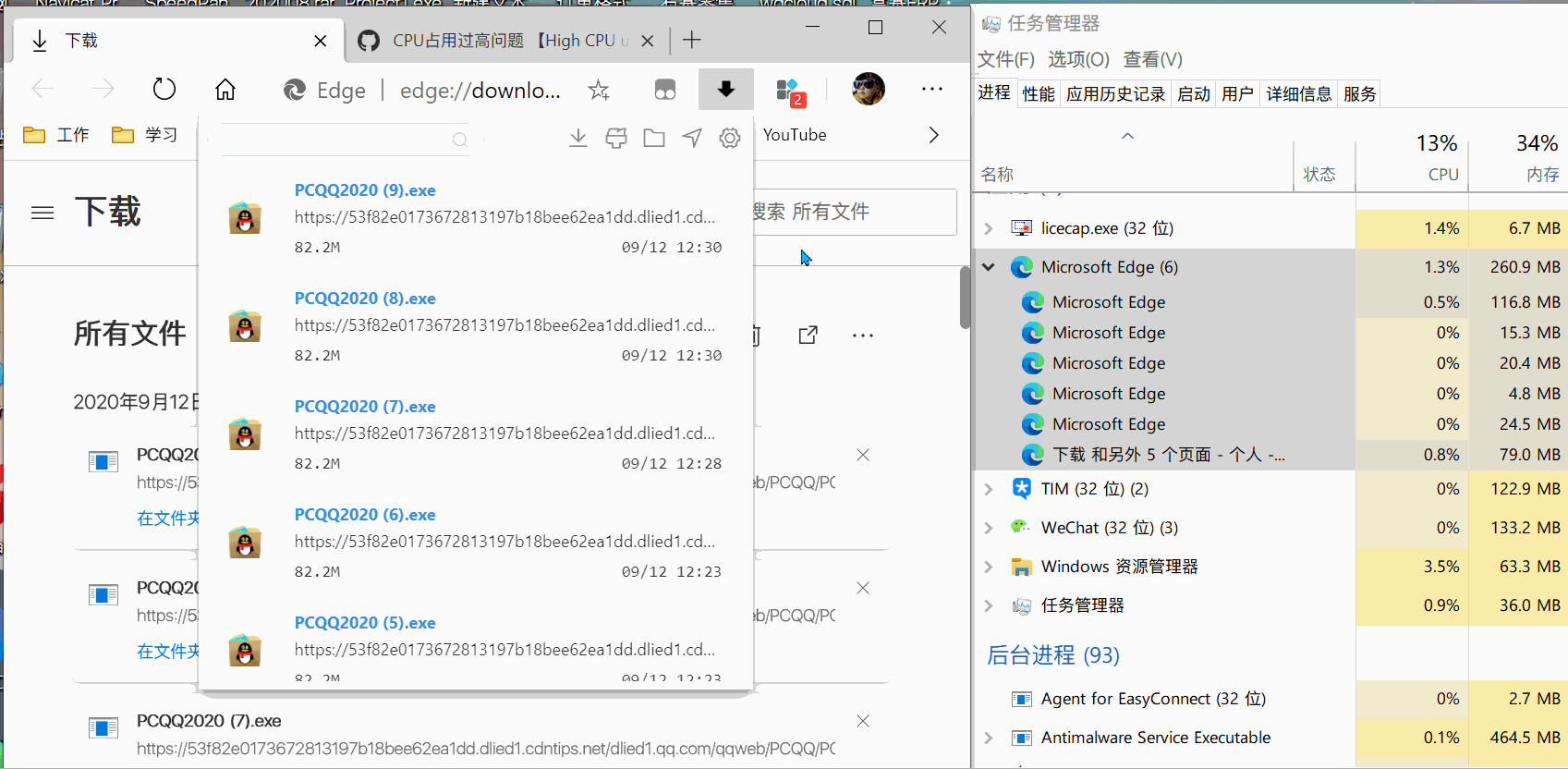Screen dimensions: 1568x769
Task: Switch to the 详细信息 tab
Action: 1299,93
